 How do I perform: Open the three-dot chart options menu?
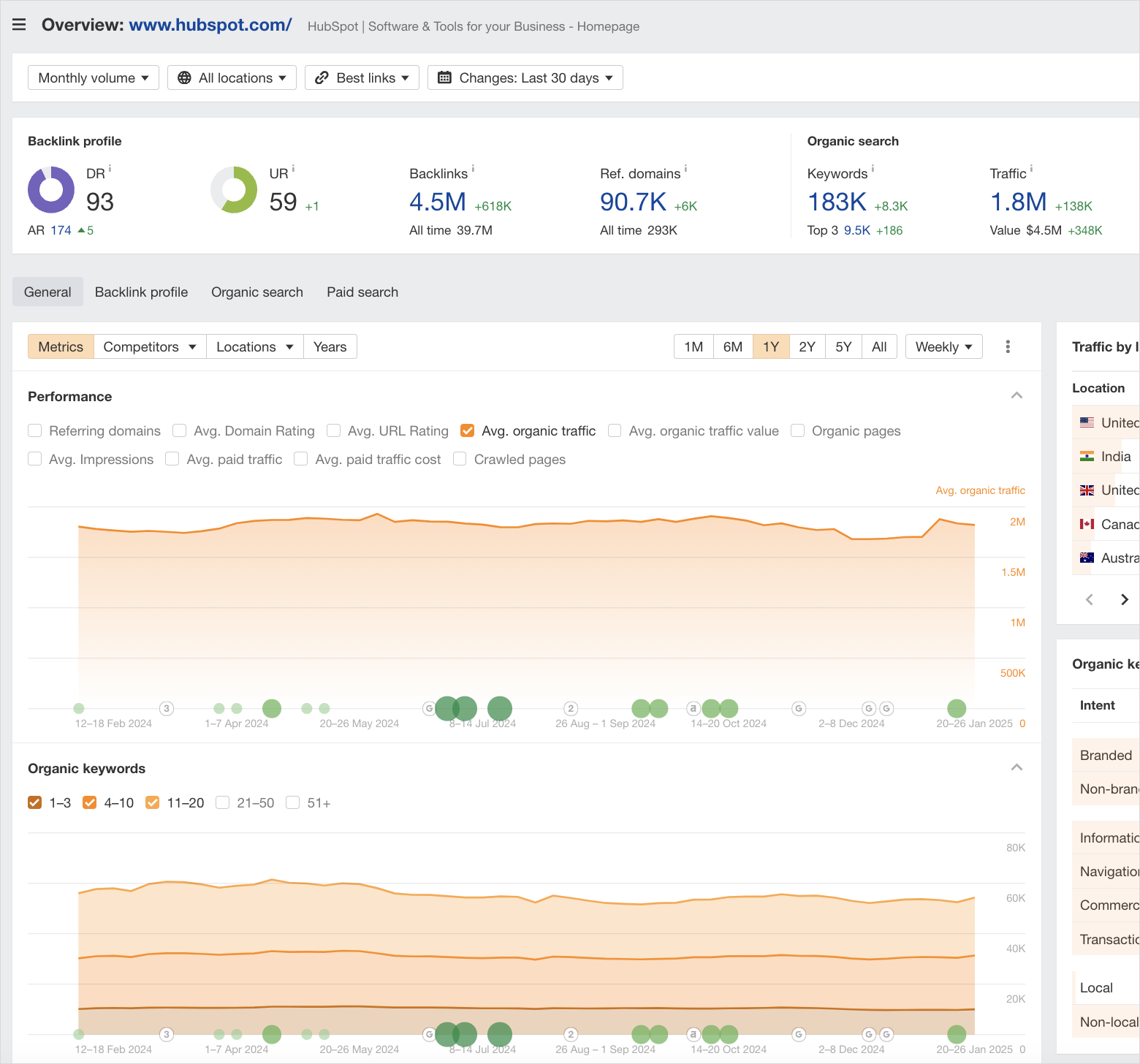[x=1008, y=346]
